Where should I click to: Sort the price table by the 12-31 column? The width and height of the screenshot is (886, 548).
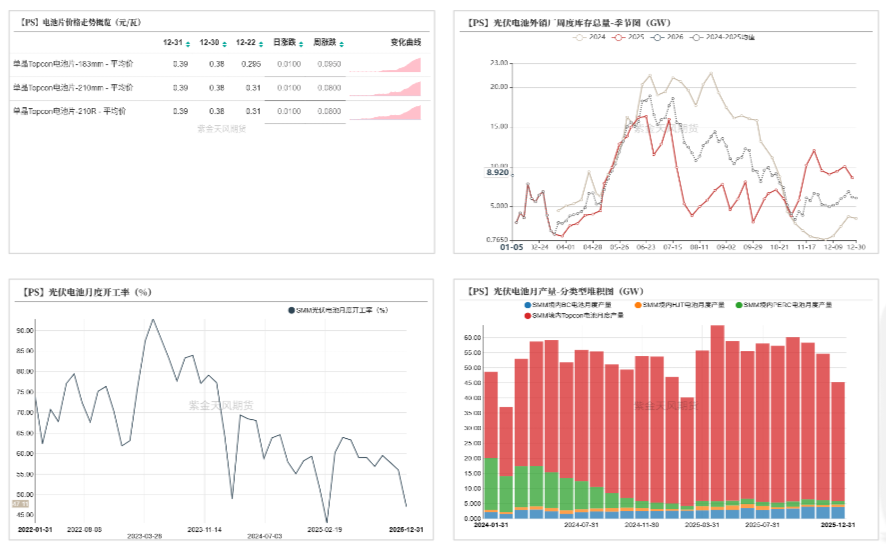(x=188, y=44)
